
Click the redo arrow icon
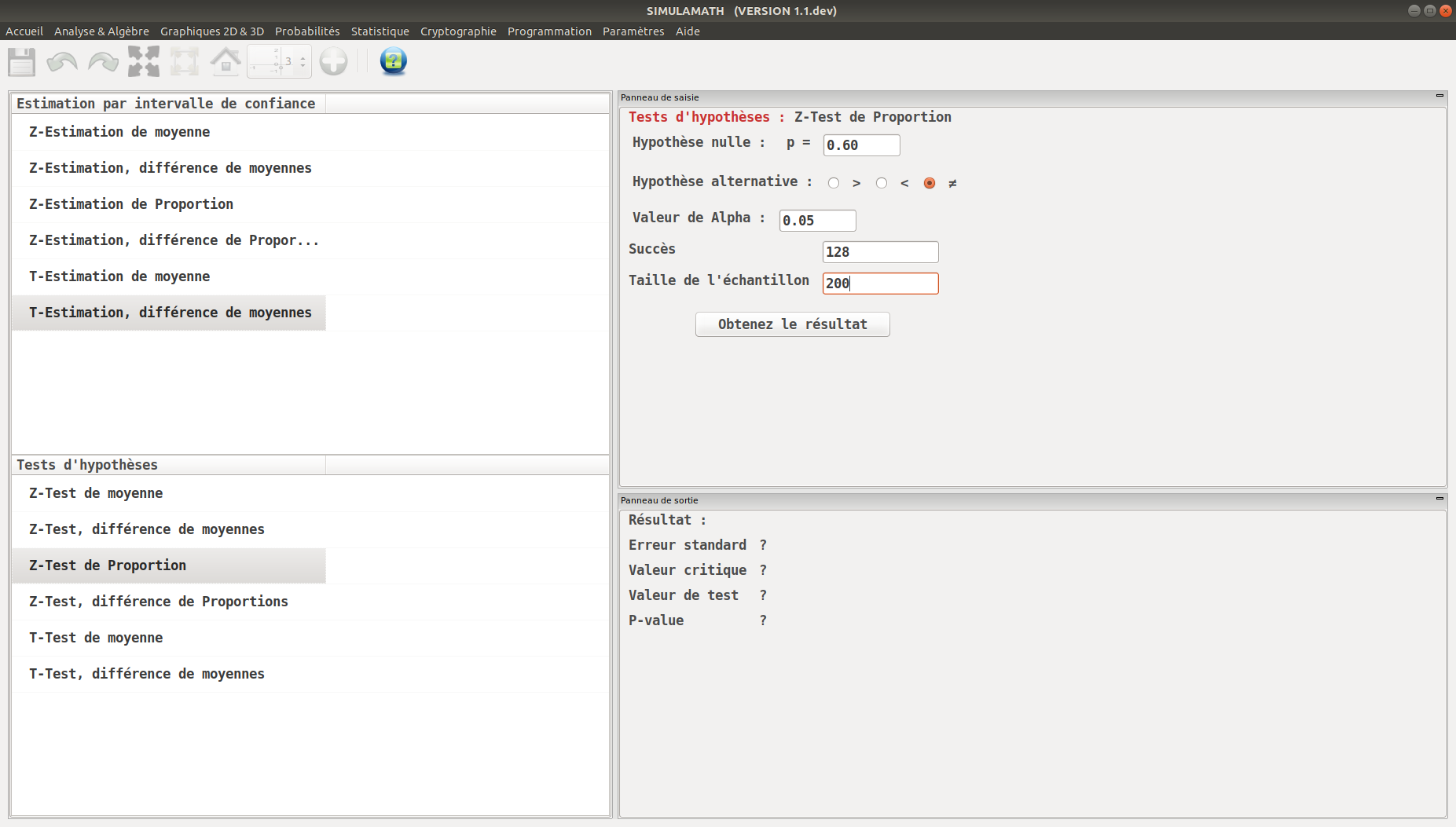coord(103,61)
